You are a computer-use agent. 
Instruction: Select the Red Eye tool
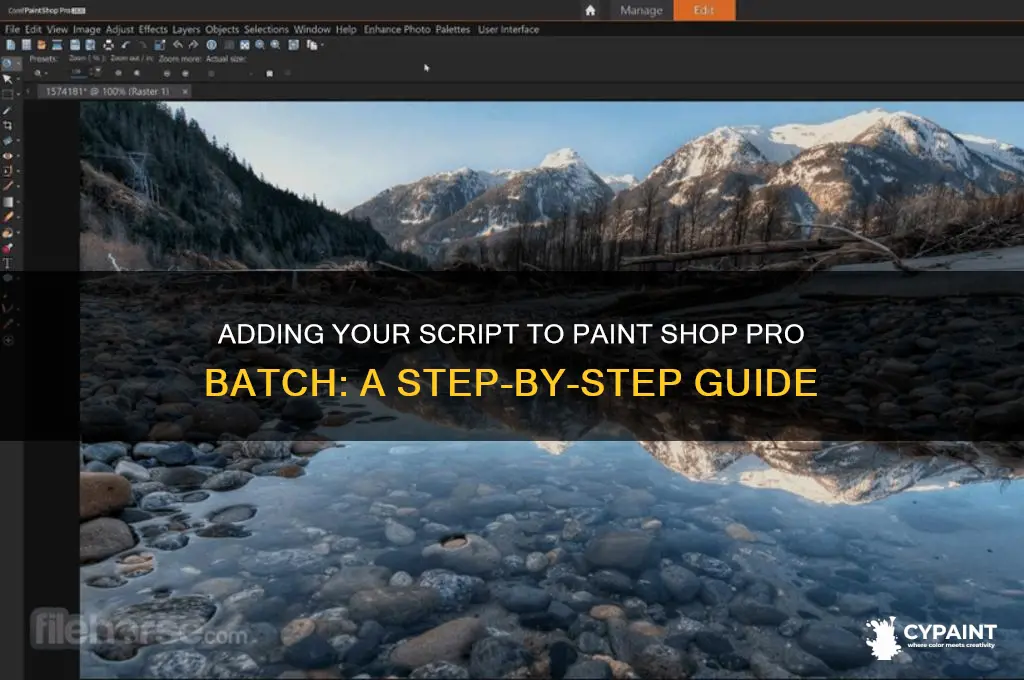[x=7, y=156]
